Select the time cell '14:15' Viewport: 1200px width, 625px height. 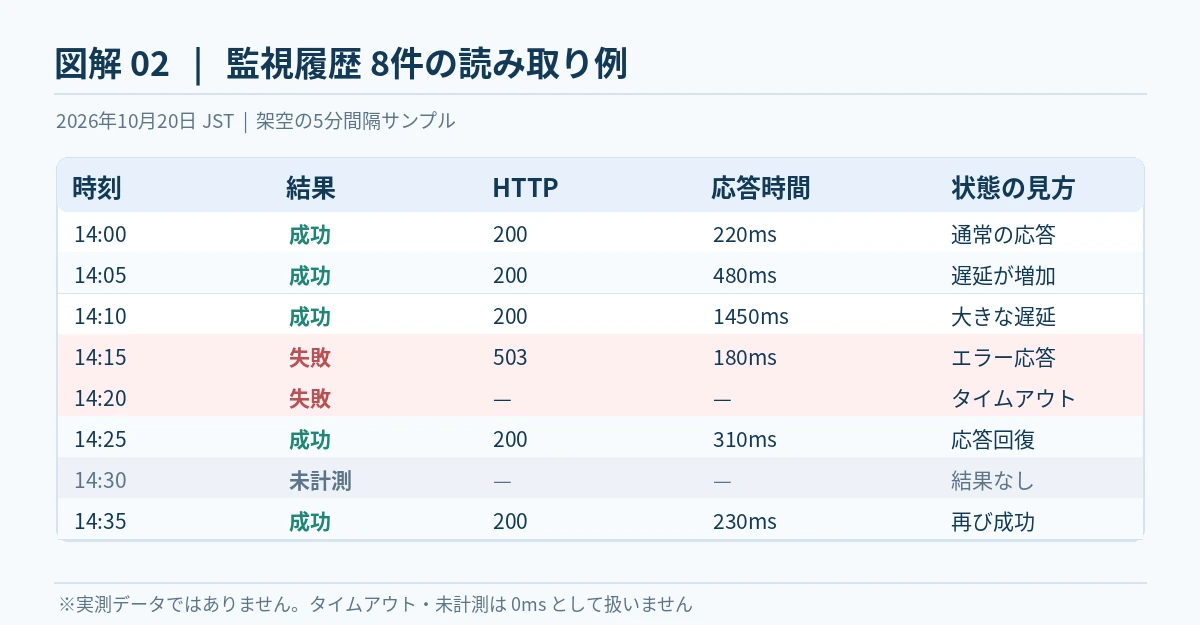(100, 358)
